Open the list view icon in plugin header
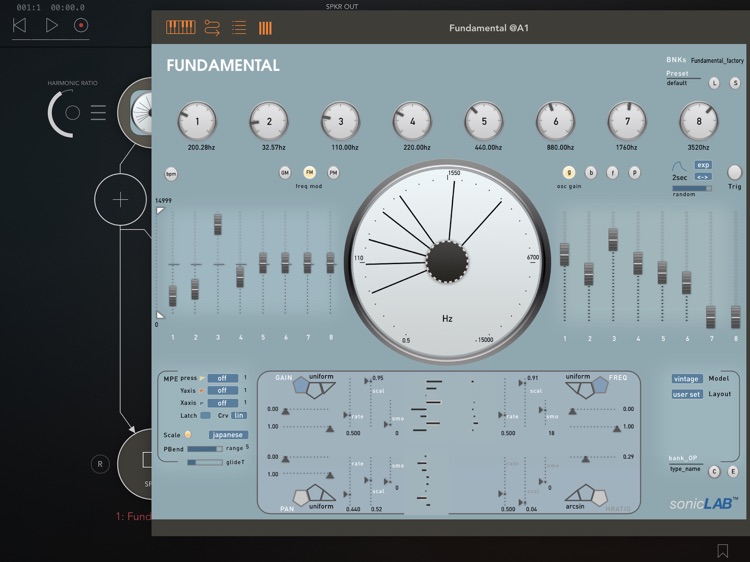 [239, 28]
